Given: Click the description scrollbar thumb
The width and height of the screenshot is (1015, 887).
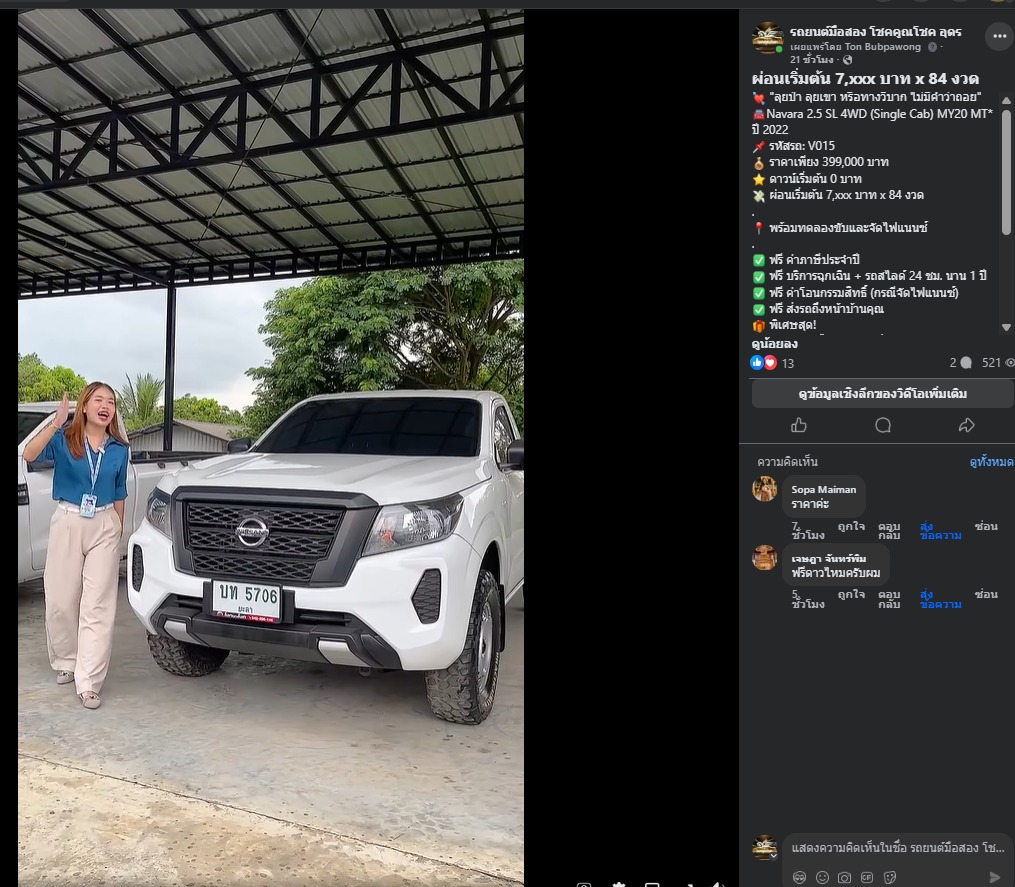Looking at the screenshot, I should point(1006,172).
